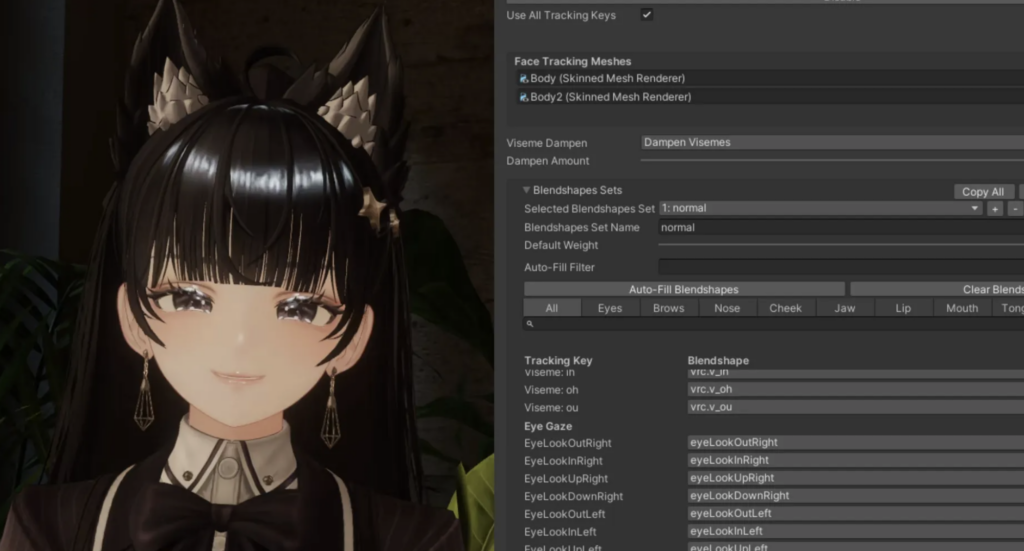Viewport: 1024px width, 551px height.
Task: Click the Body Skinned Mesh Renderer icon
Action: pyautogui.click(x=523, y=78)
